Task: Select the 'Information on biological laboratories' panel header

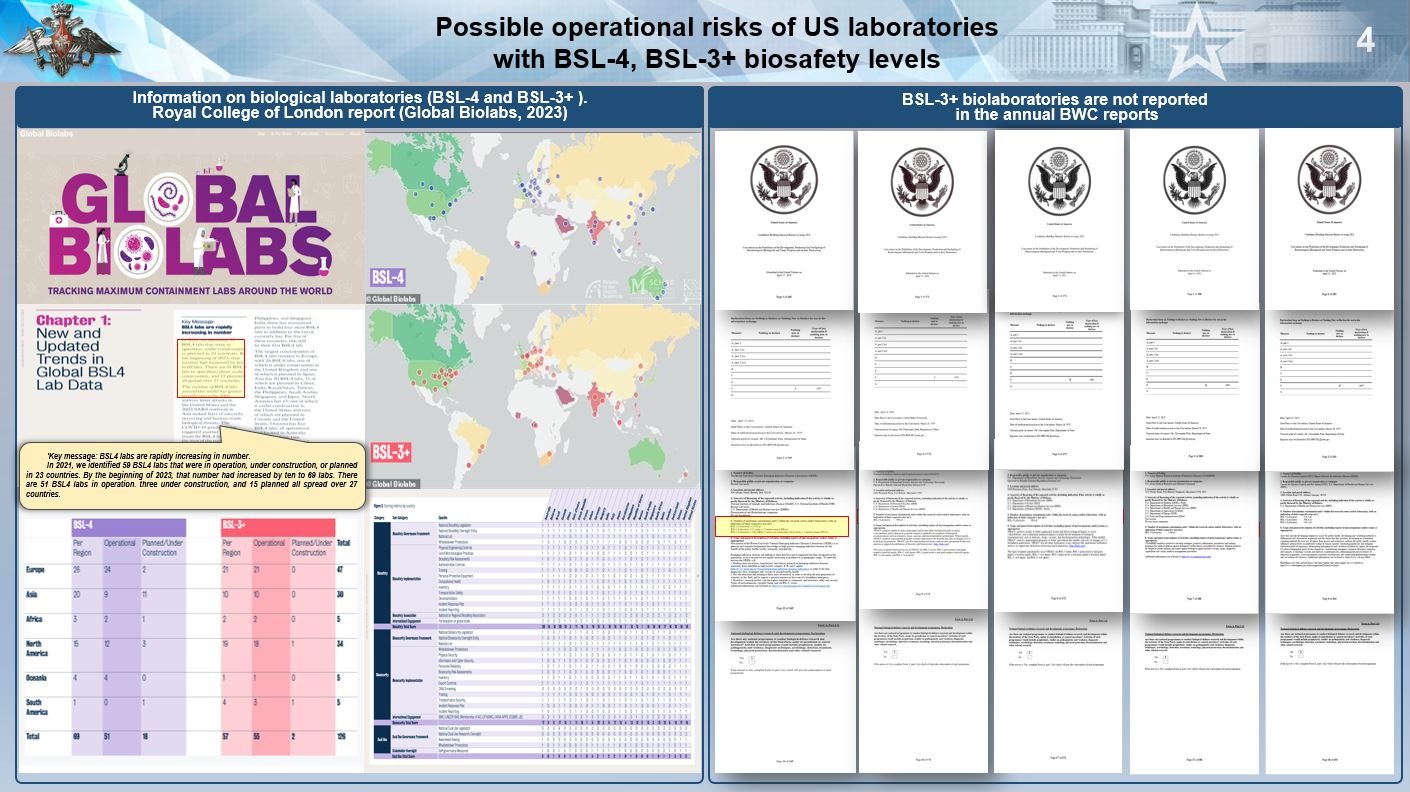Action: click(x=360, y=105)
